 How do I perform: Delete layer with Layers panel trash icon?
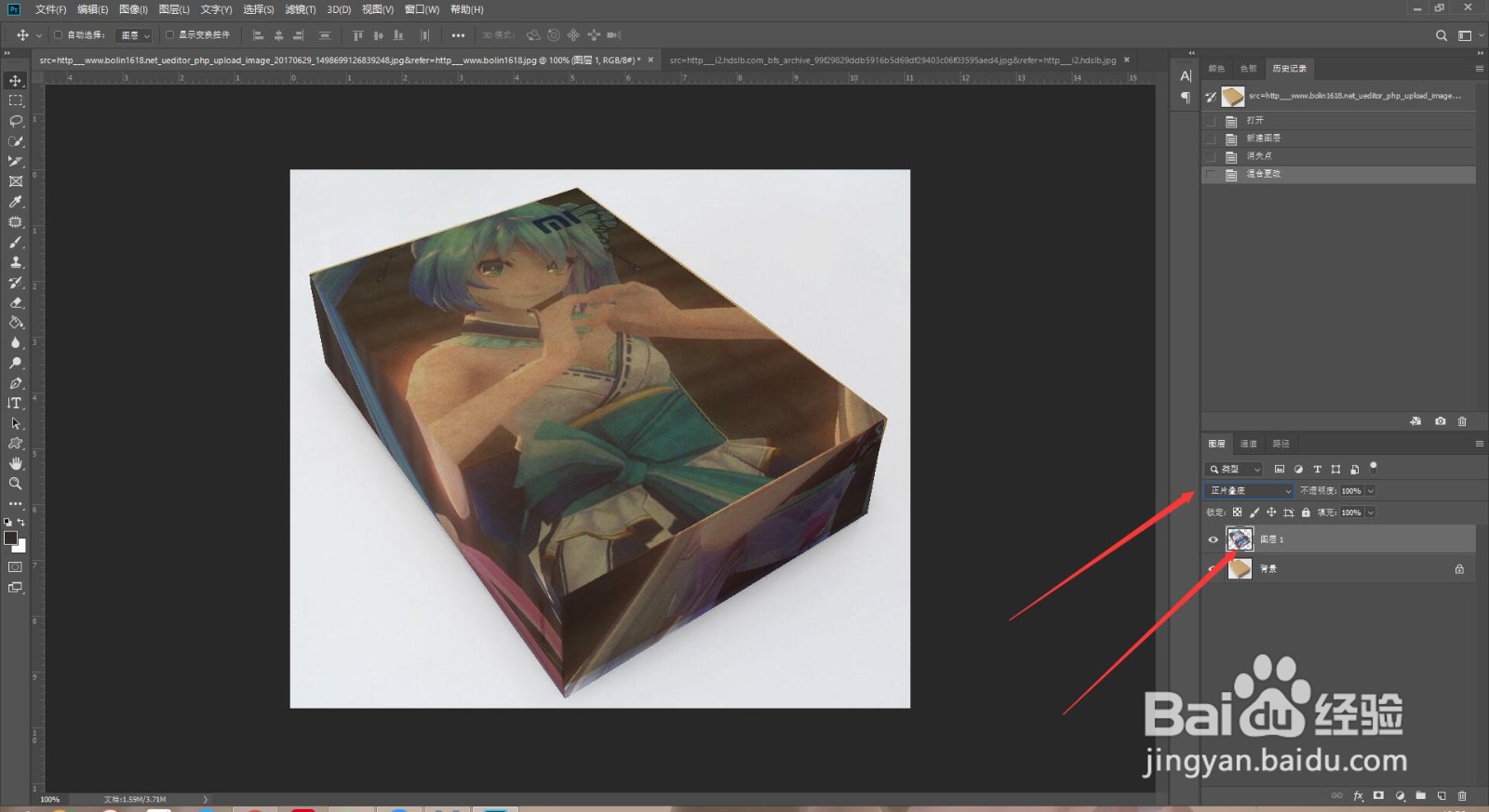point(1462,796)
